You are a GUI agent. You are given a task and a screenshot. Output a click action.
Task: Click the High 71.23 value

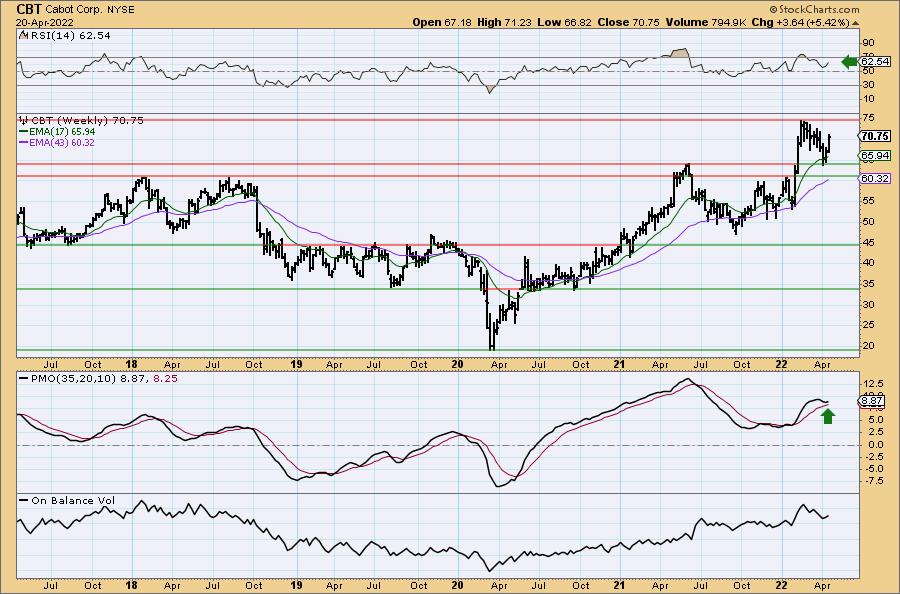[x=506, y=22]
